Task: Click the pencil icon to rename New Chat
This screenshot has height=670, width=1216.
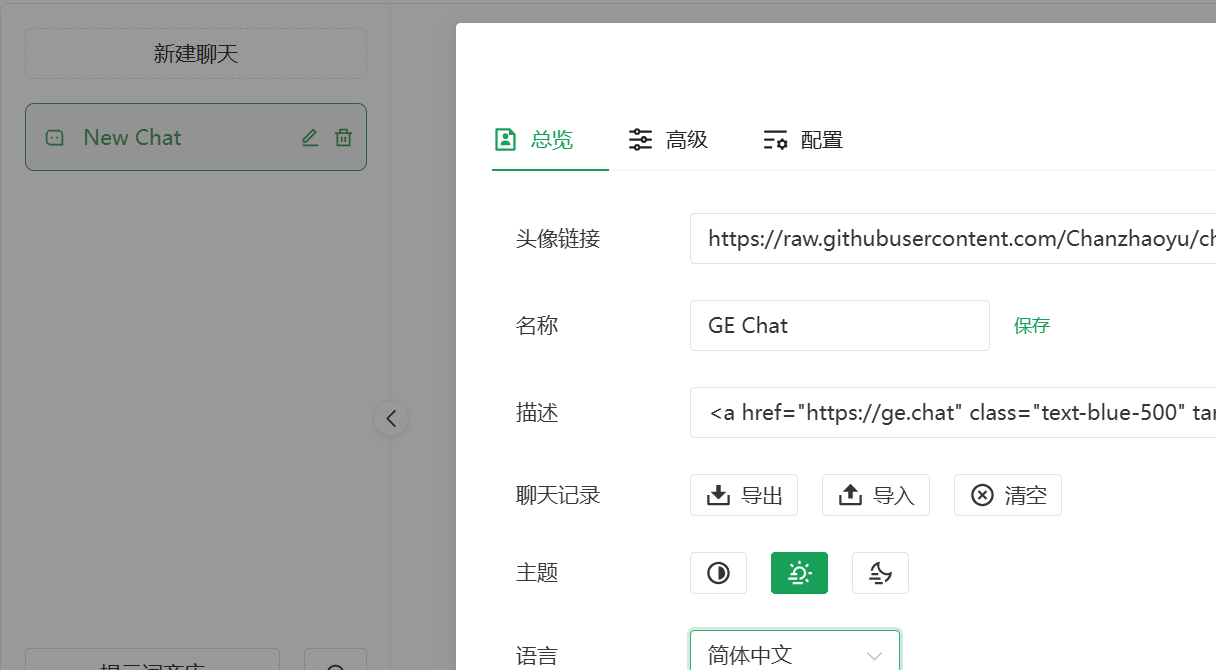Action: 309,137
